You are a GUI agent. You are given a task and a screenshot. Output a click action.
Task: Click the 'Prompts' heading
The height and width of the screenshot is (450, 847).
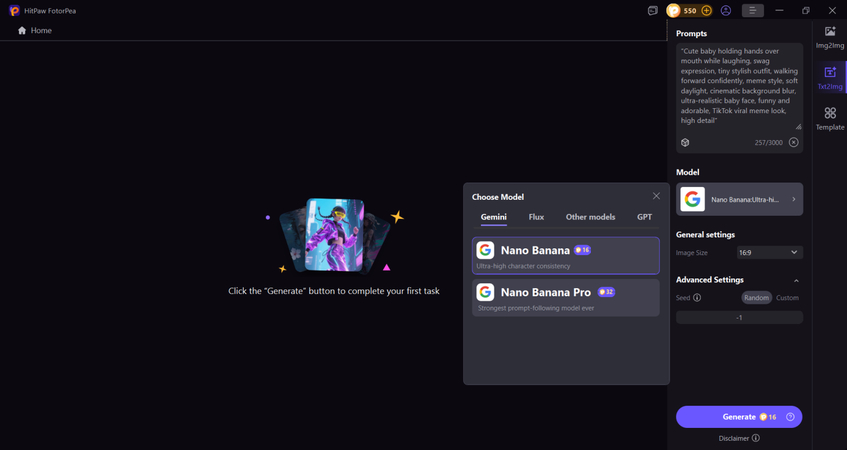(x=691, y=33)
